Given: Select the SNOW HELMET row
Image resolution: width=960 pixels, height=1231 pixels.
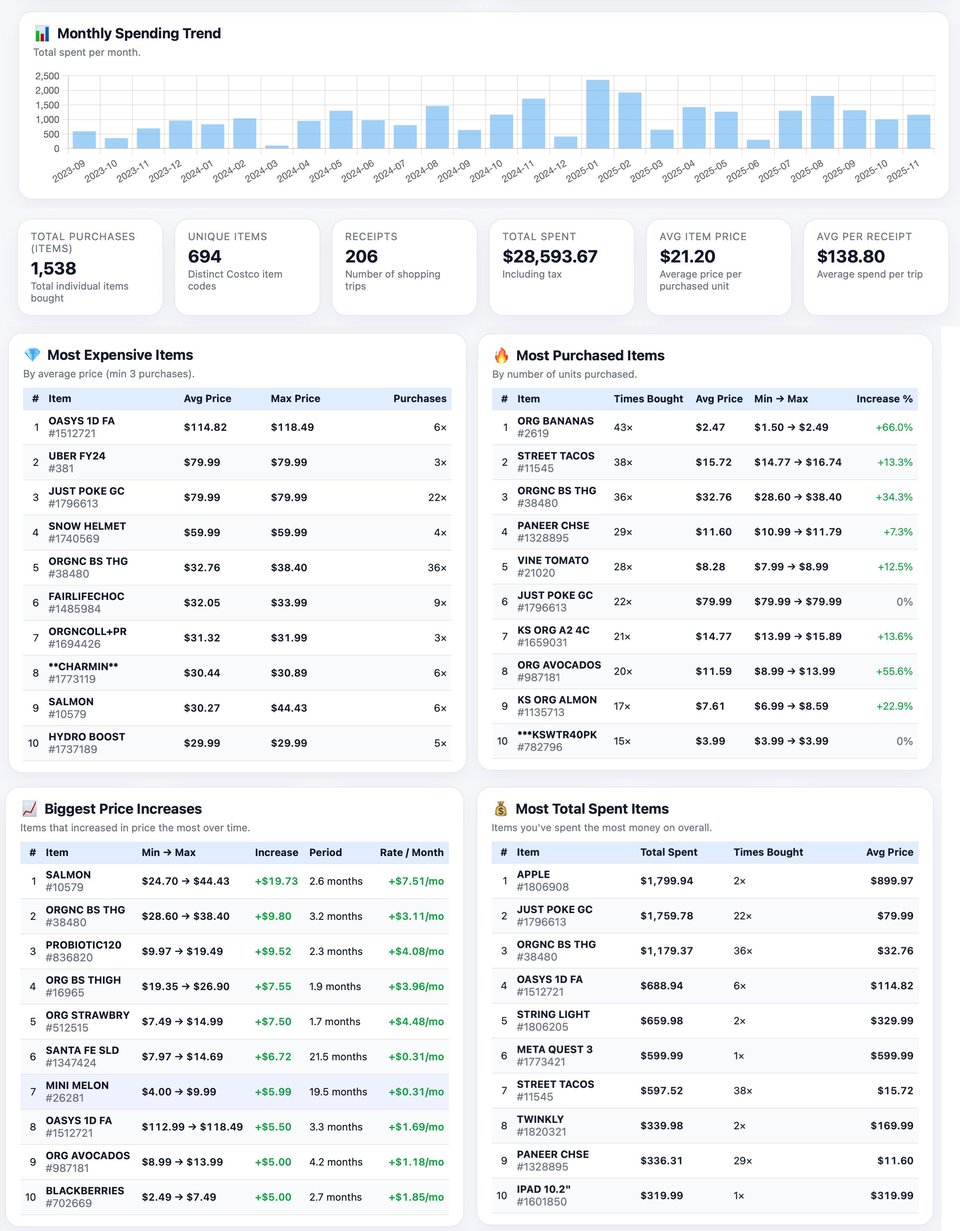Looking at the screenshot, I should click(237, 533).
